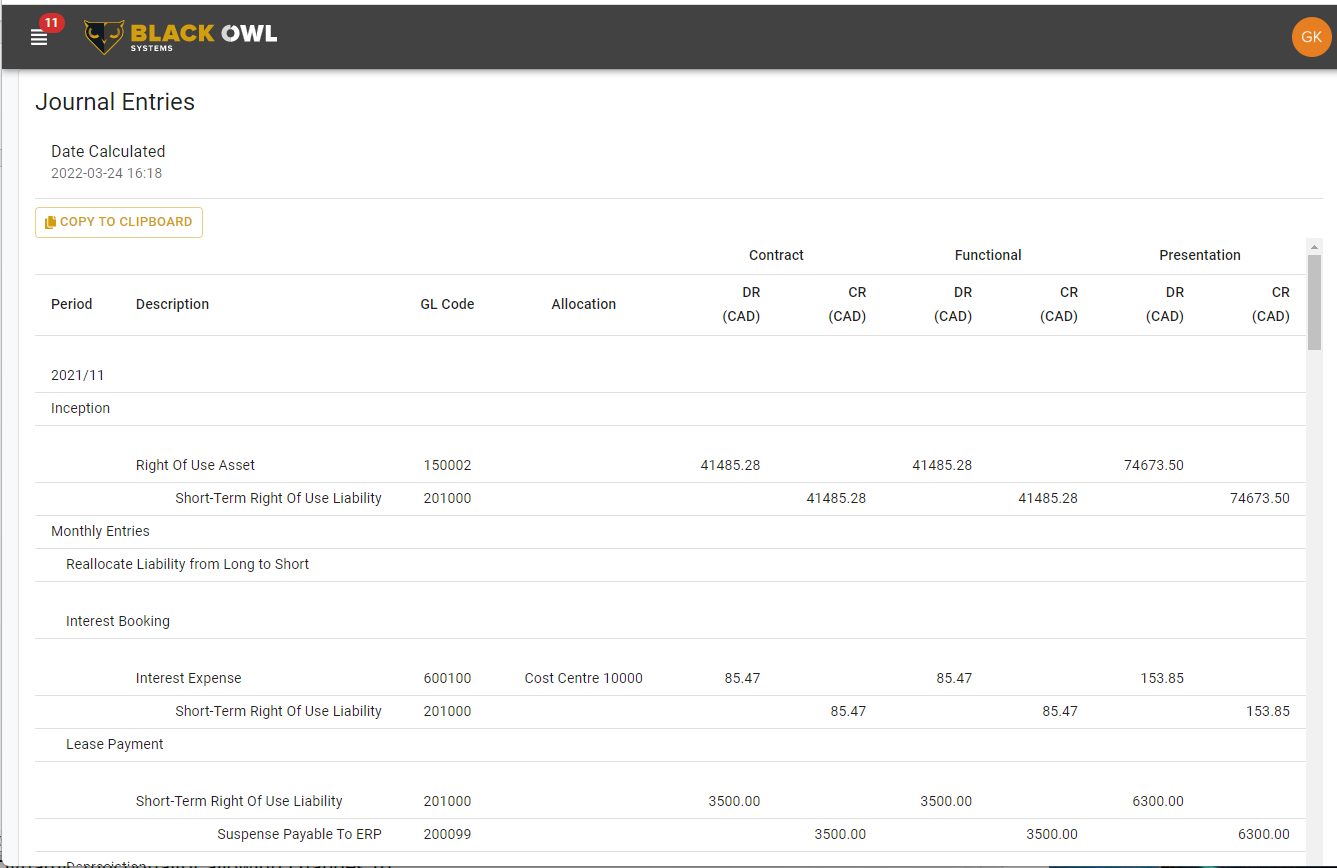Click the Period column header
The height and width of the screenshot is (868, 1337).
72,304
